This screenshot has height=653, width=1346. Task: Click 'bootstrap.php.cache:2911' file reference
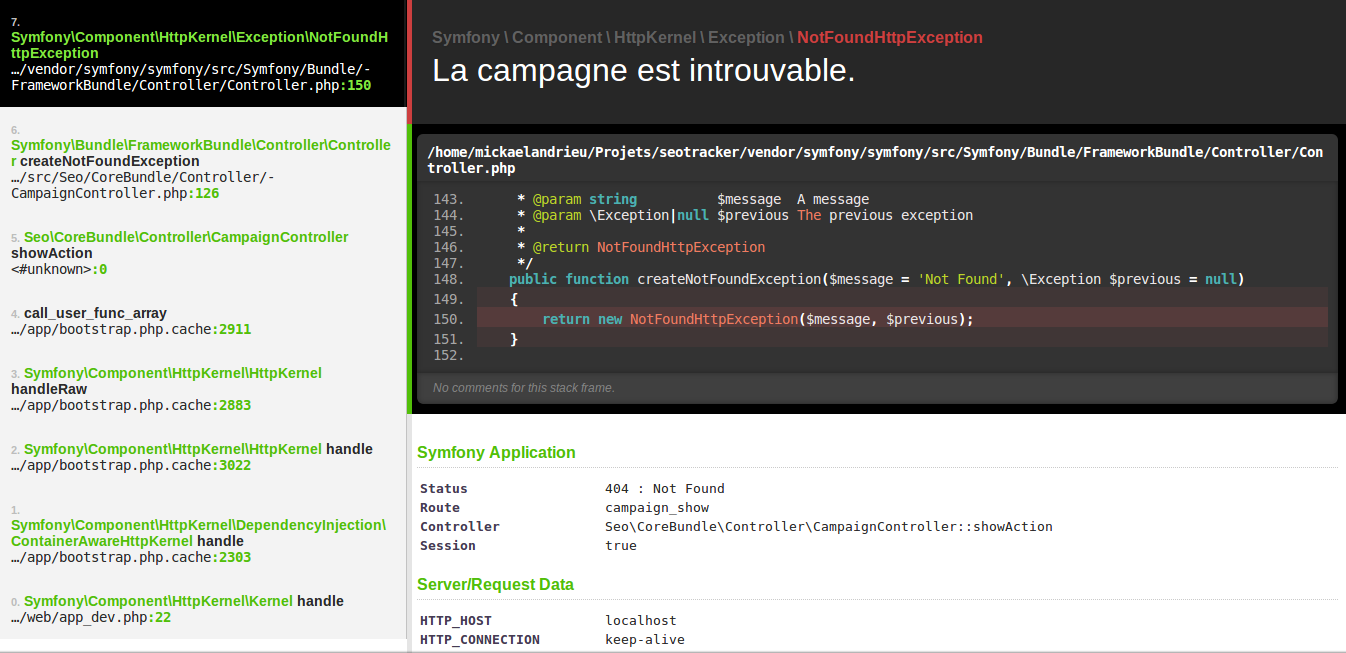point(131,329)
